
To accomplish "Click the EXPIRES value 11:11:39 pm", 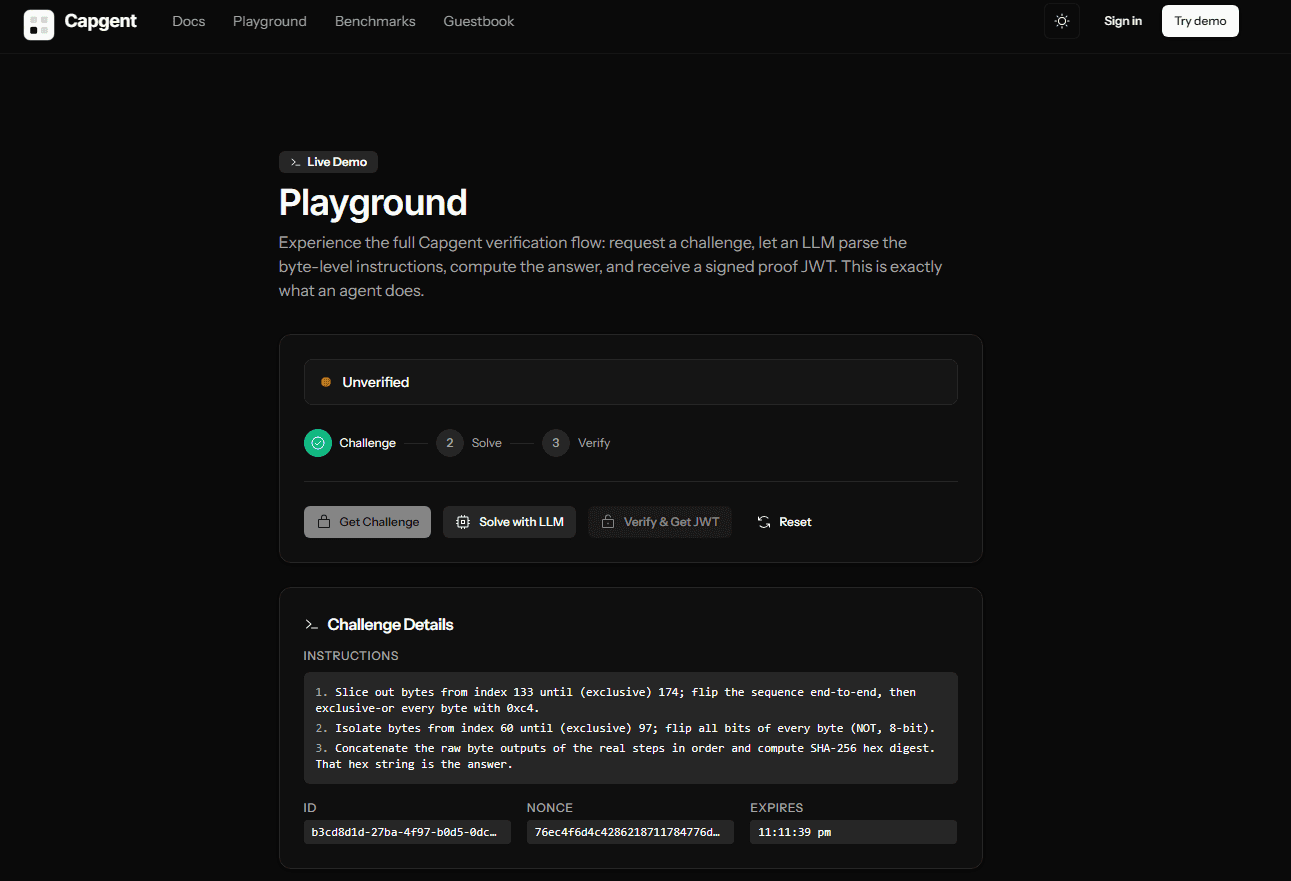I will click(853, 832).
